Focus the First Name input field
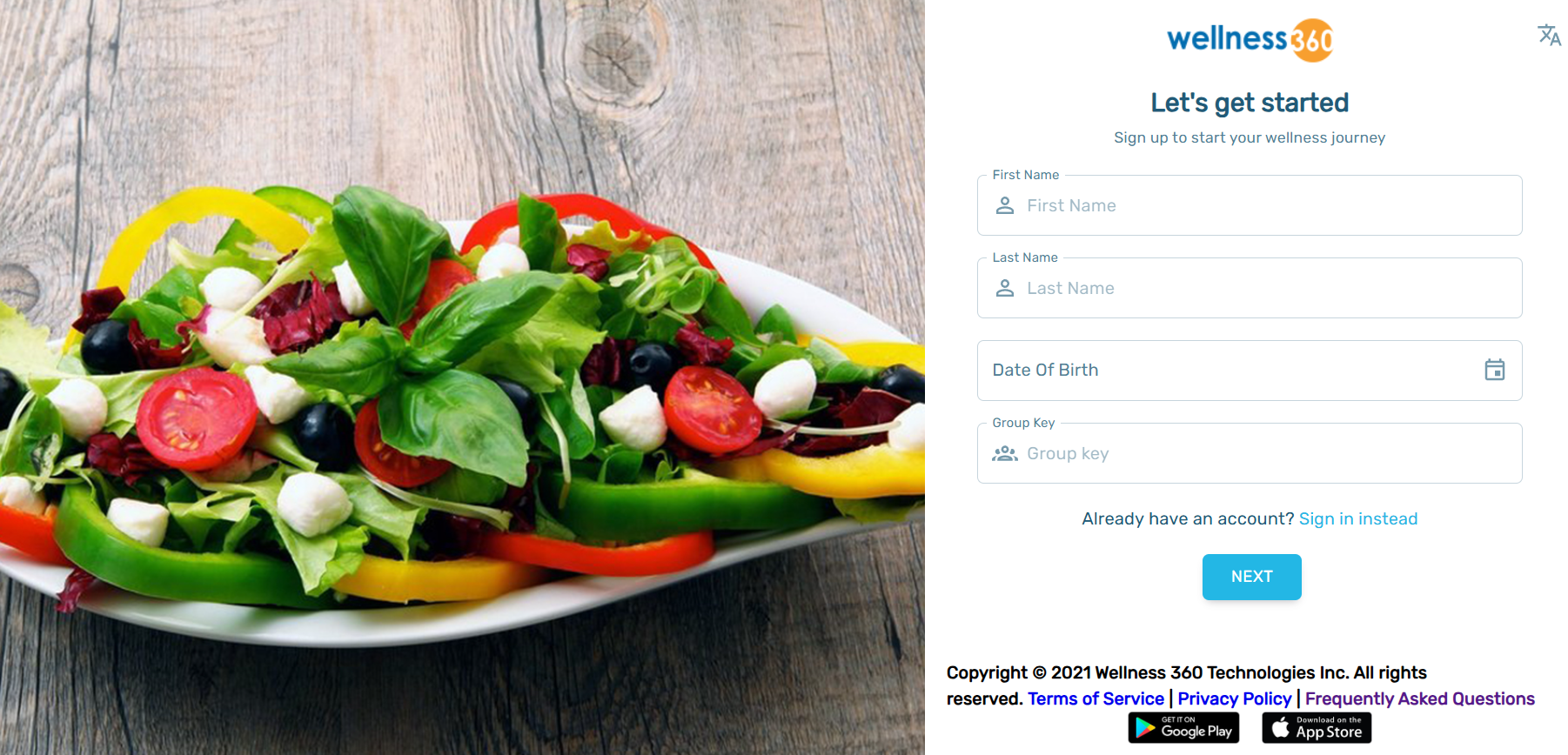The height and width of the screenshot is (755, 1568). click(x=1250, y=205)
